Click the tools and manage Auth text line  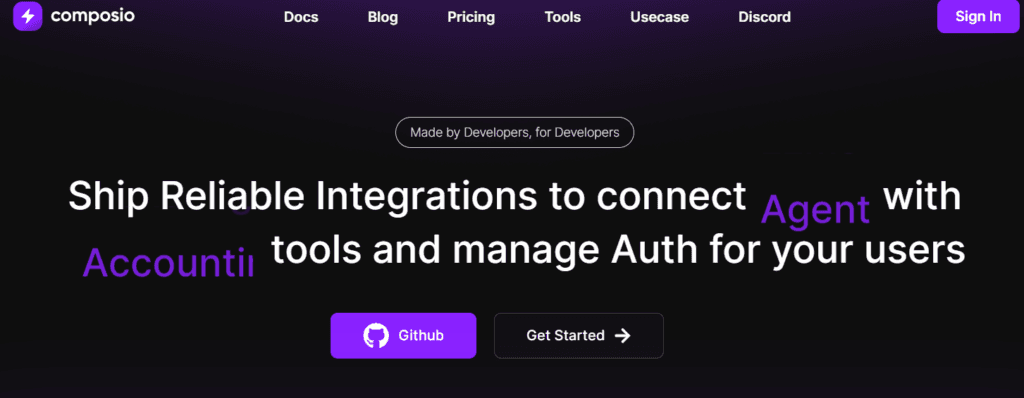[618, 251]
